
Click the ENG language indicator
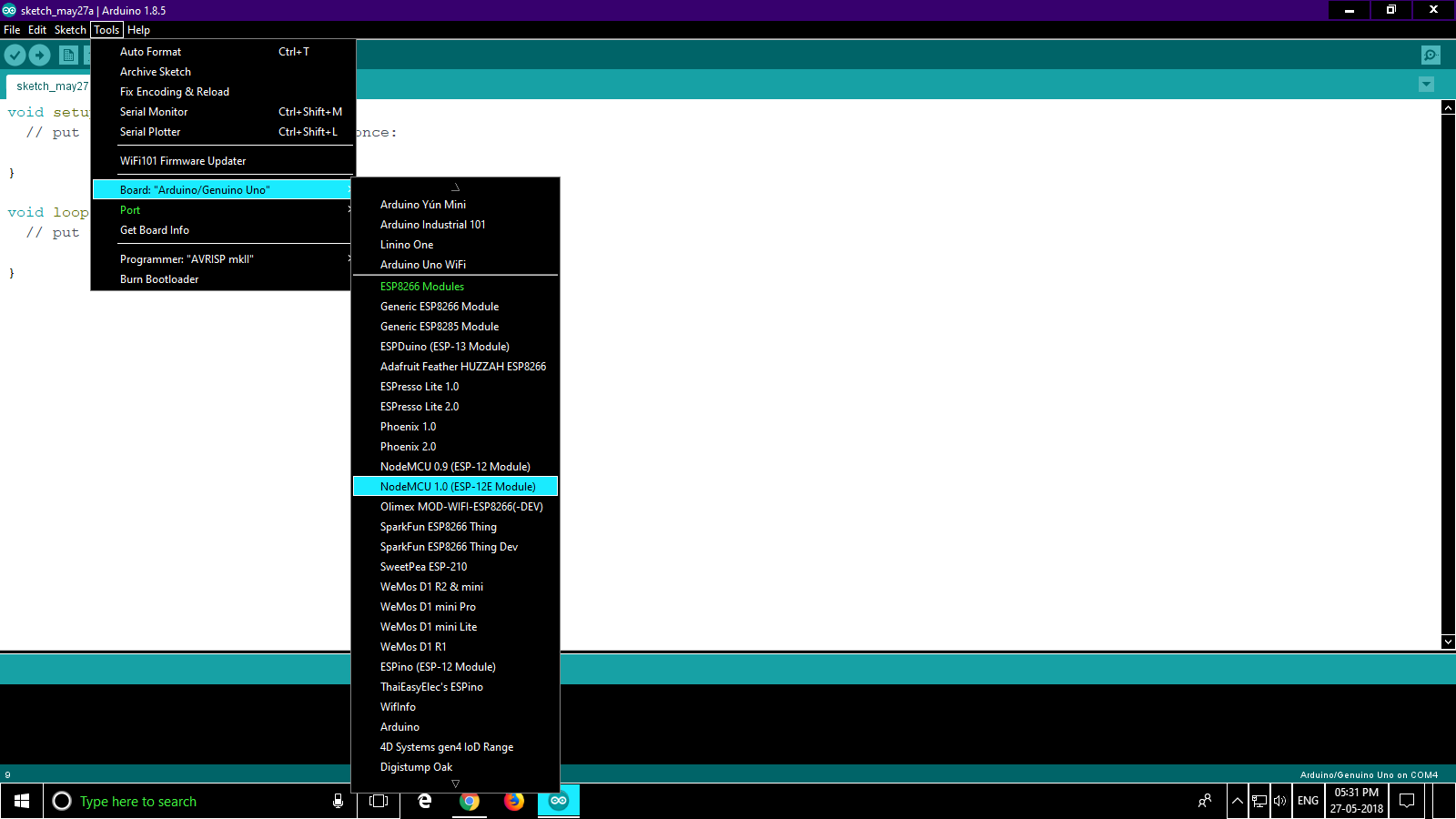1308,801
